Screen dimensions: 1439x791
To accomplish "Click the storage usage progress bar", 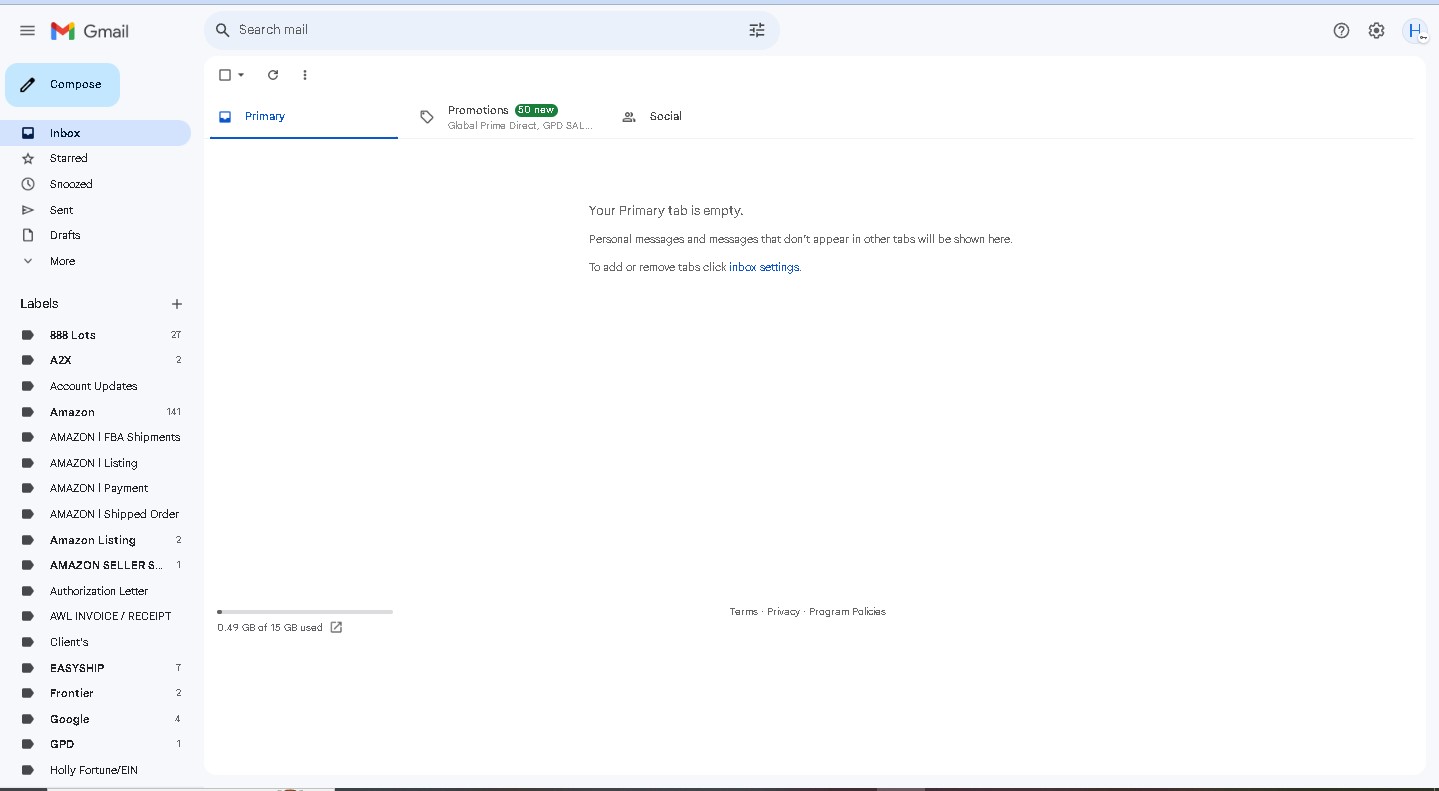I will 305,612.
